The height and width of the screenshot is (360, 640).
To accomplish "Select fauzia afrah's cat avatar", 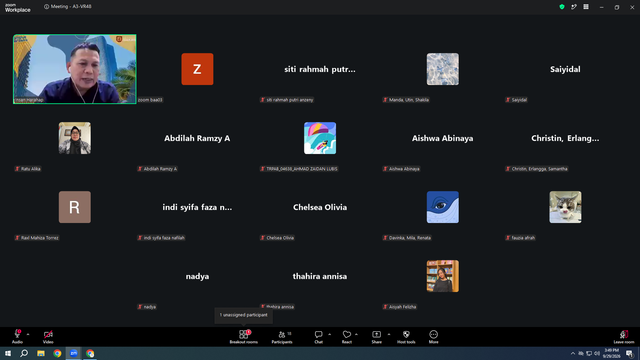I will [x=565, y=207].
